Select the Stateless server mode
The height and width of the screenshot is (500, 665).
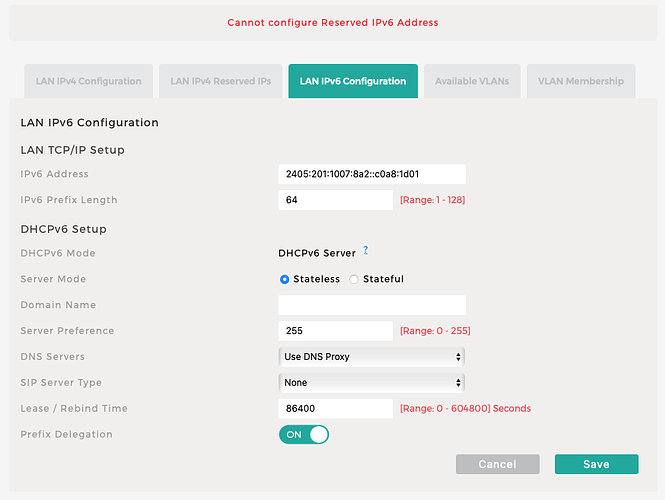[x=285, y=279]
